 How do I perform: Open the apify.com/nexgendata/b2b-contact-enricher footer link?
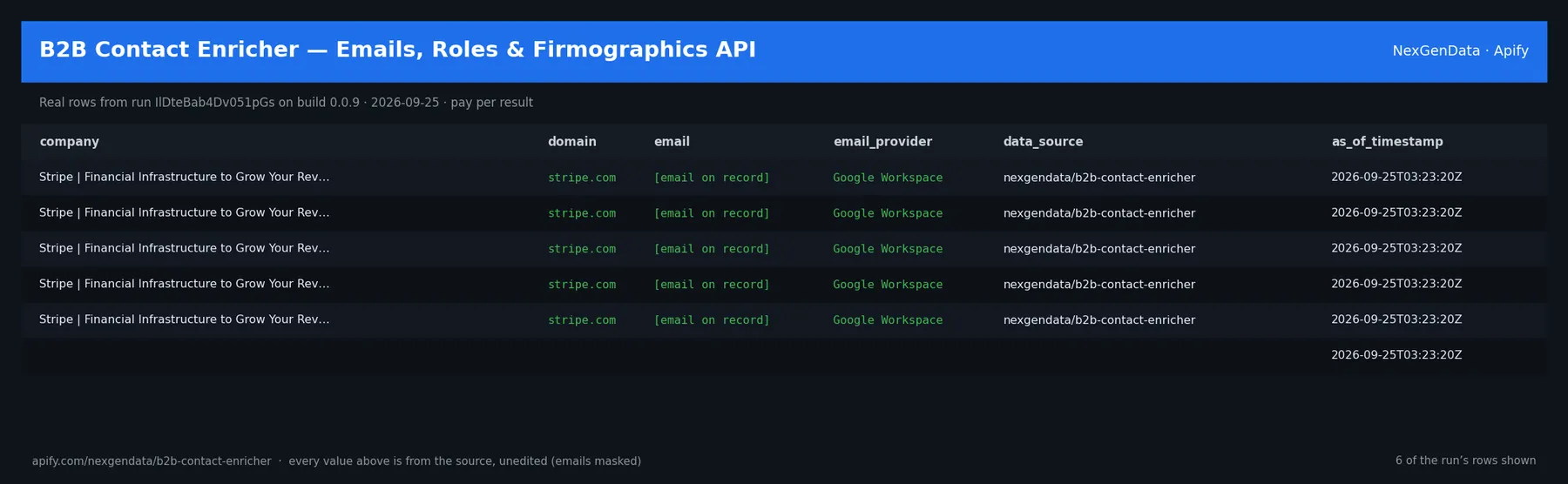pyautogui.click(x=152, y=461)
